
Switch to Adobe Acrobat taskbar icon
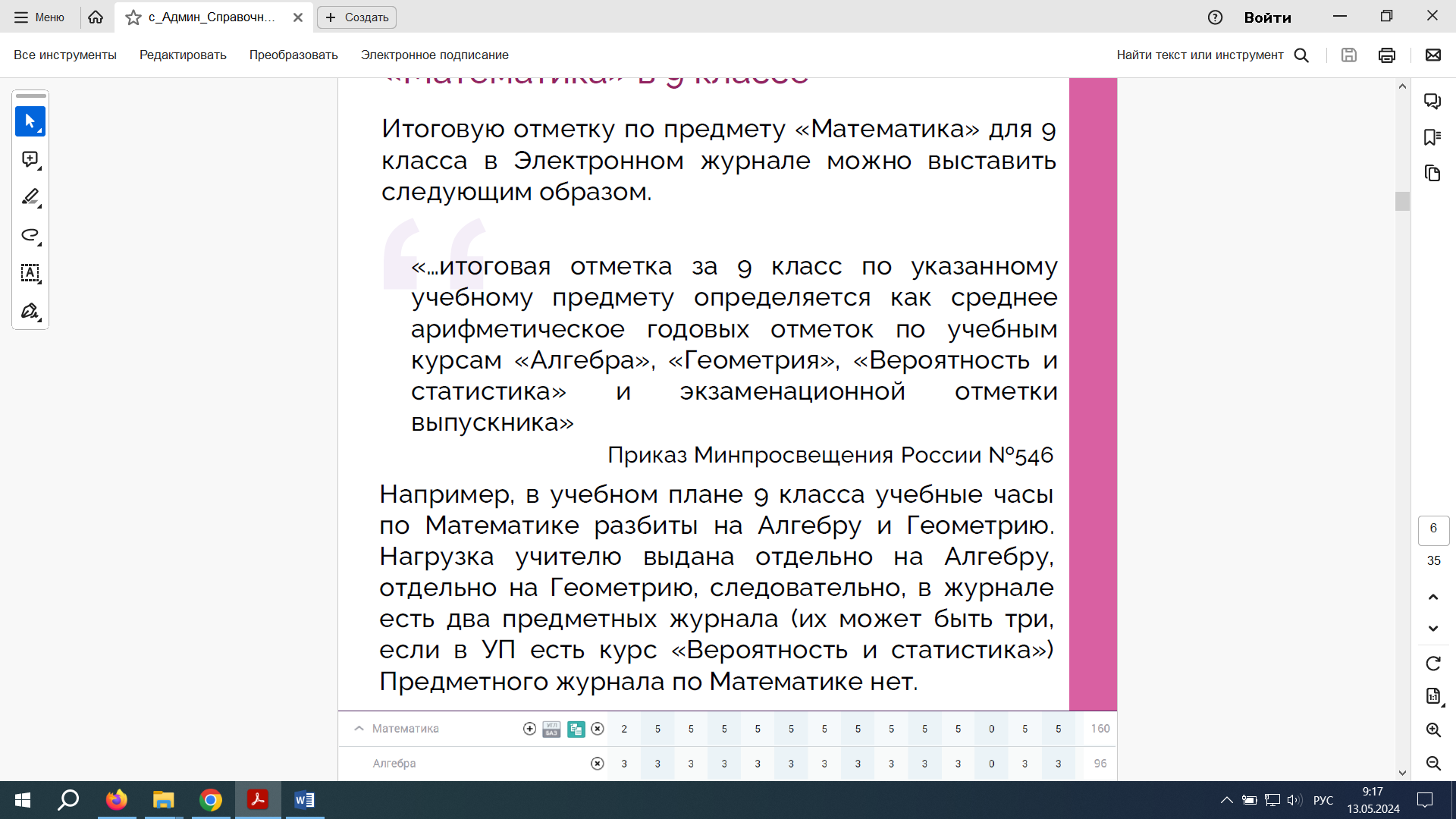[258, 800]
